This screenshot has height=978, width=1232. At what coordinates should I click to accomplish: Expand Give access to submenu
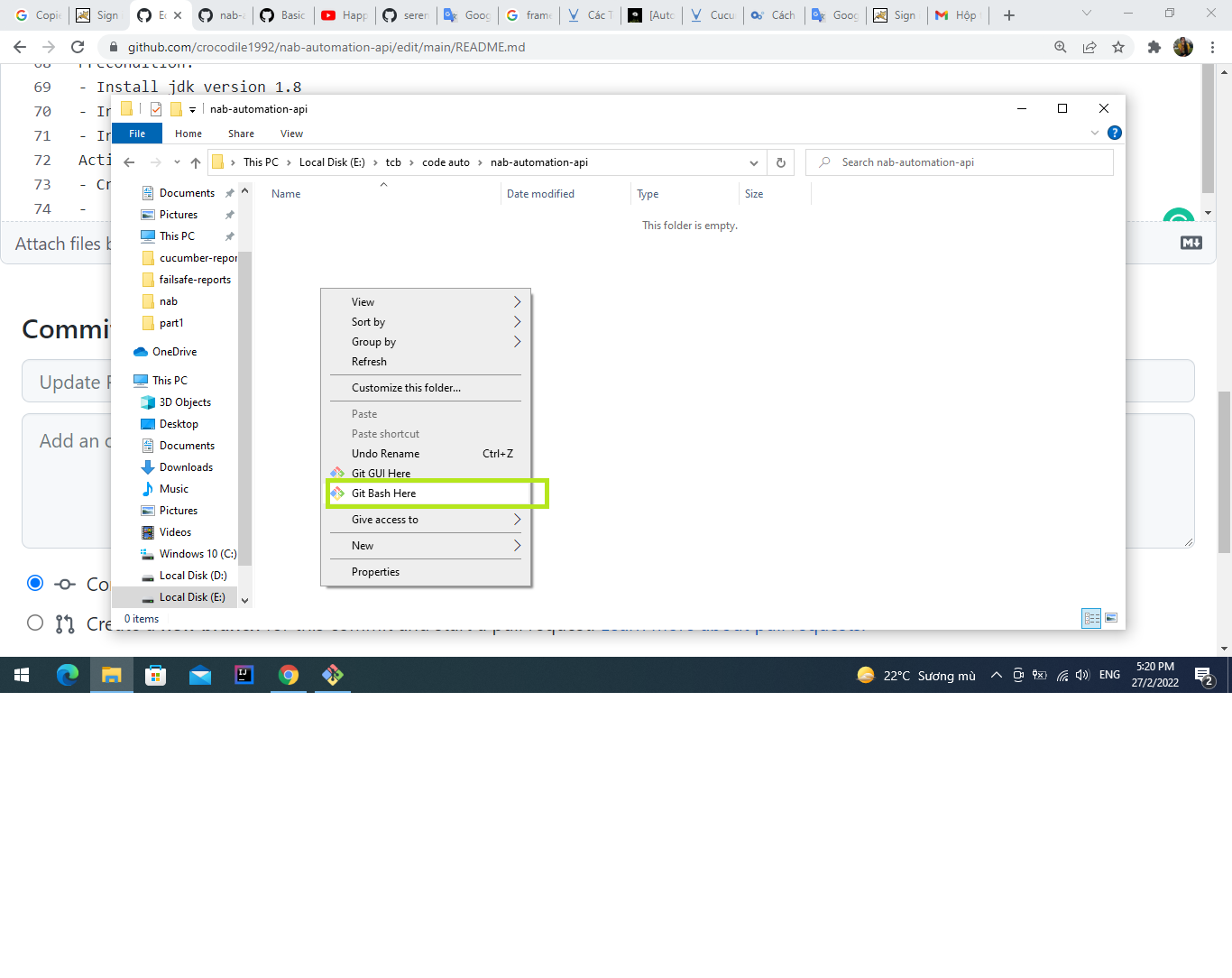[427, 520]
